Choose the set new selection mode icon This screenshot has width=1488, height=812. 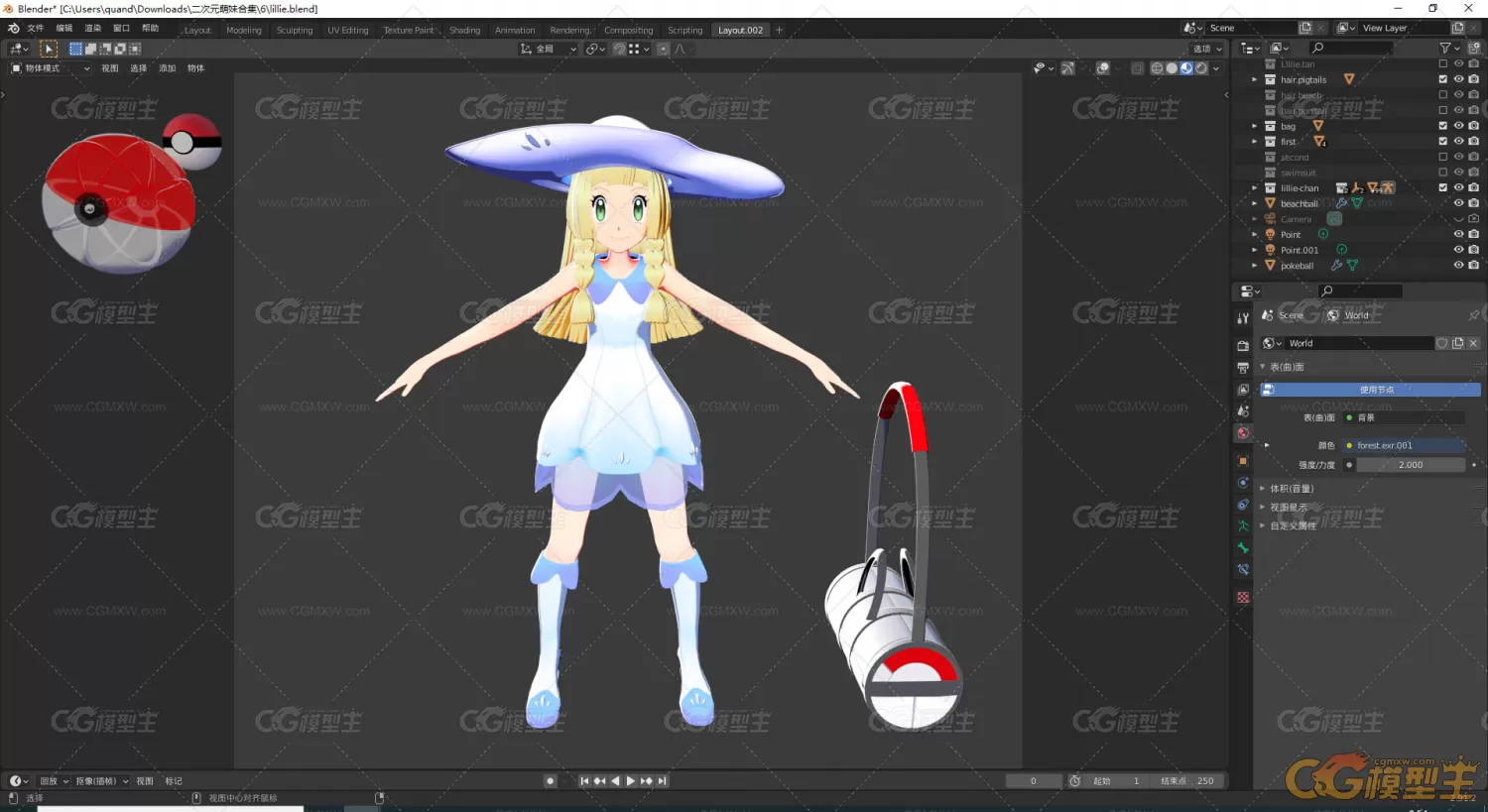click(x=75, y=49)
